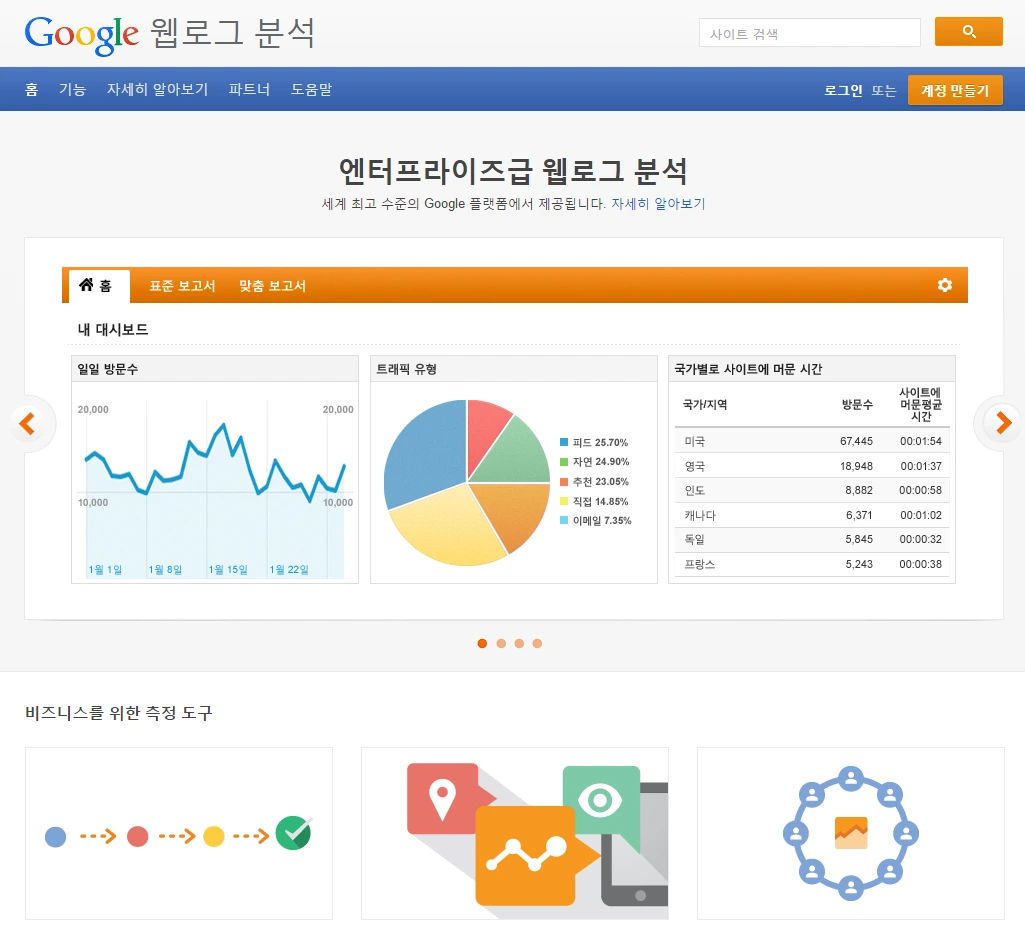Click the 국가/지역 column header

pyautogui.click(x=705, y=405)
